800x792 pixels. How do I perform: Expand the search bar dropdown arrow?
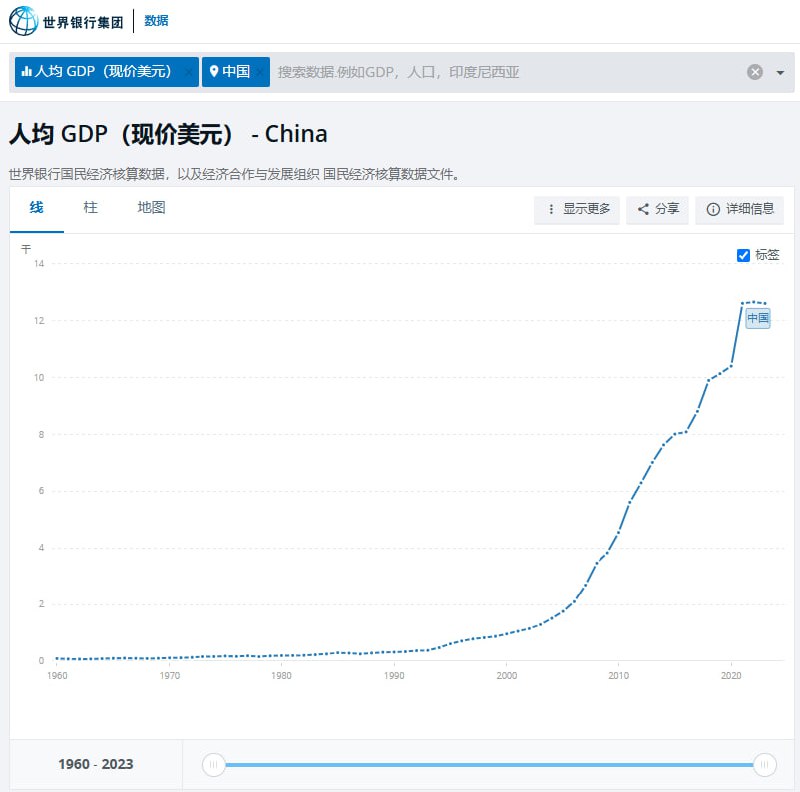(x=778, y=71)
